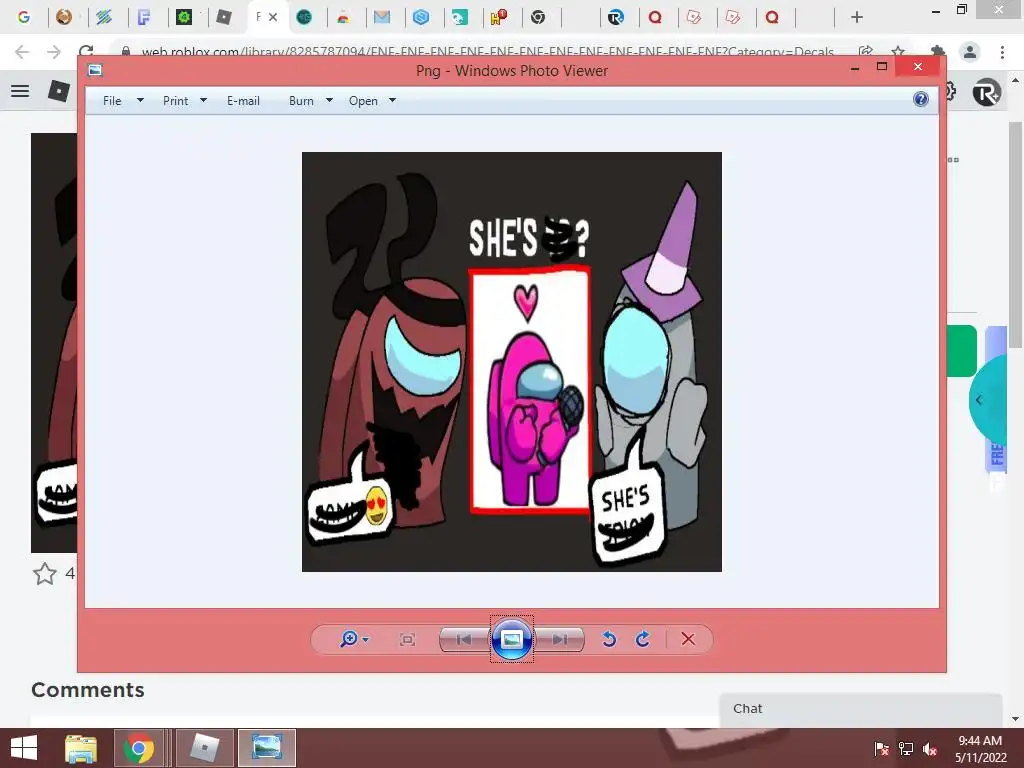Click the network tray icon
The height and width of the screenshot is (768, 1024).
[906, 748]
